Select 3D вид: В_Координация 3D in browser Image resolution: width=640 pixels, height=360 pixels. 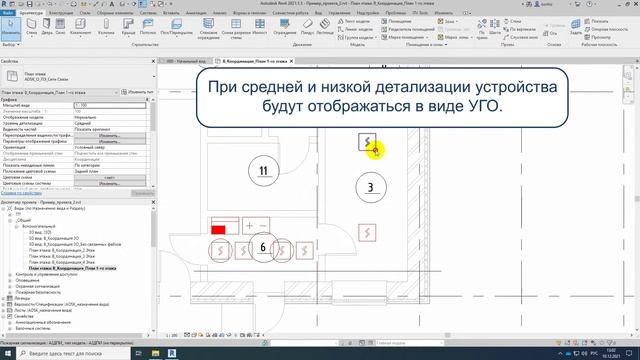(53, 238)
